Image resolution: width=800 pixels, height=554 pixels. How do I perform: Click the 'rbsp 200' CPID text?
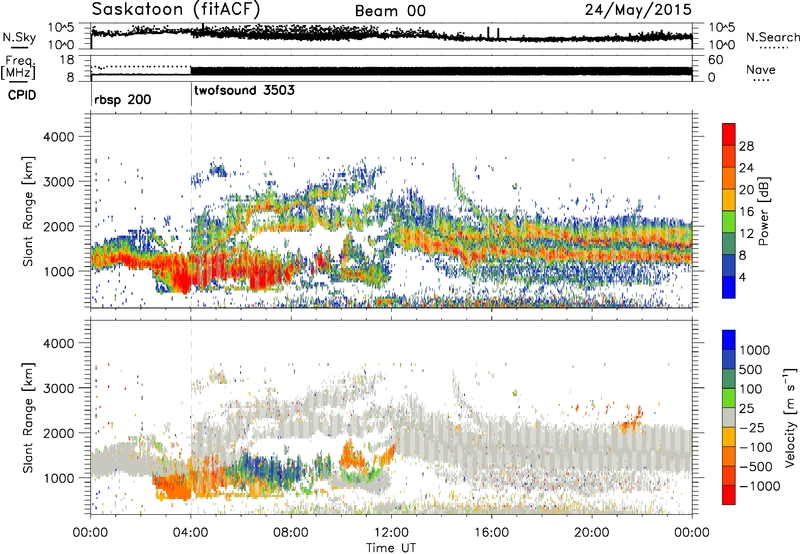click(122, 99)
